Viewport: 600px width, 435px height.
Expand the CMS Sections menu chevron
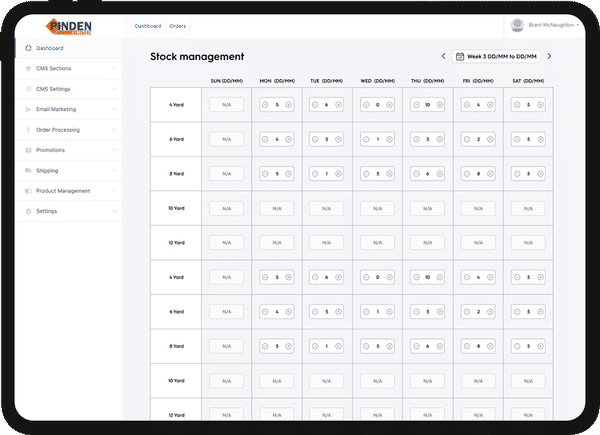point(114,68)
